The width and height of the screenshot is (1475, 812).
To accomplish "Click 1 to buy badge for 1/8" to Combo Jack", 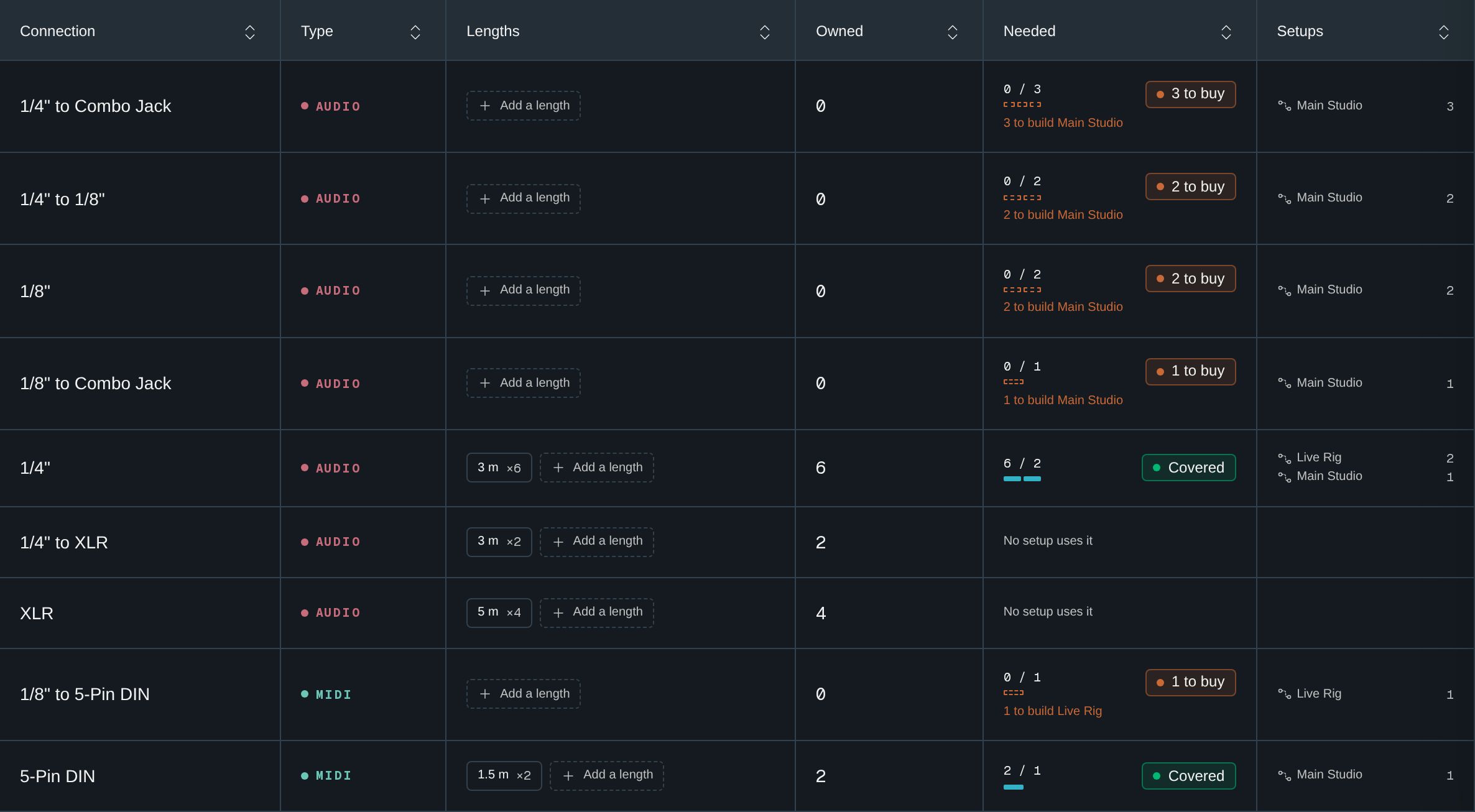I will click(x=1190, y=371).
